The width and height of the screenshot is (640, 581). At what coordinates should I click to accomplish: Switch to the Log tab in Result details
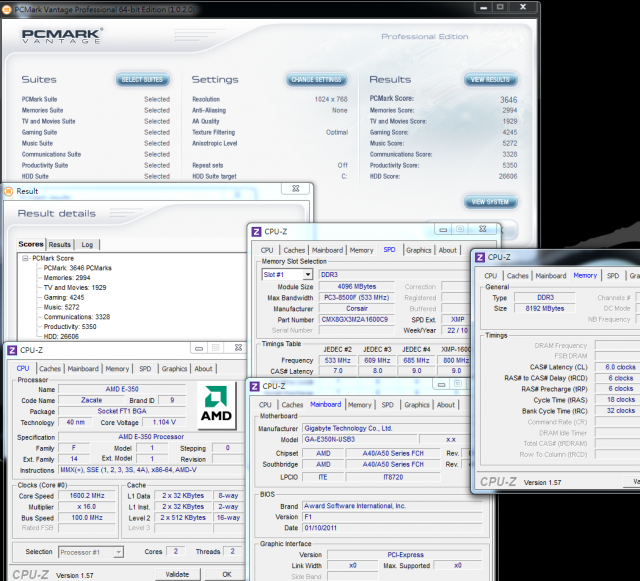point(87,245)
